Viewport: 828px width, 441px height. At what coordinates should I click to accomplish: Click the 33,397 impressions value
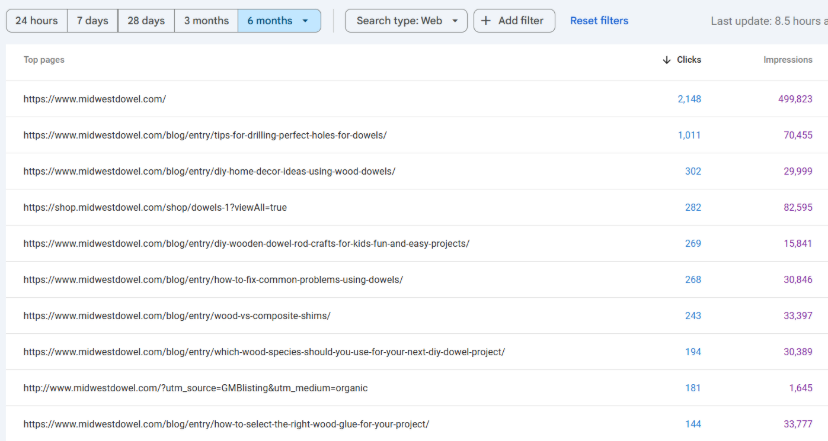pos(797,316)
